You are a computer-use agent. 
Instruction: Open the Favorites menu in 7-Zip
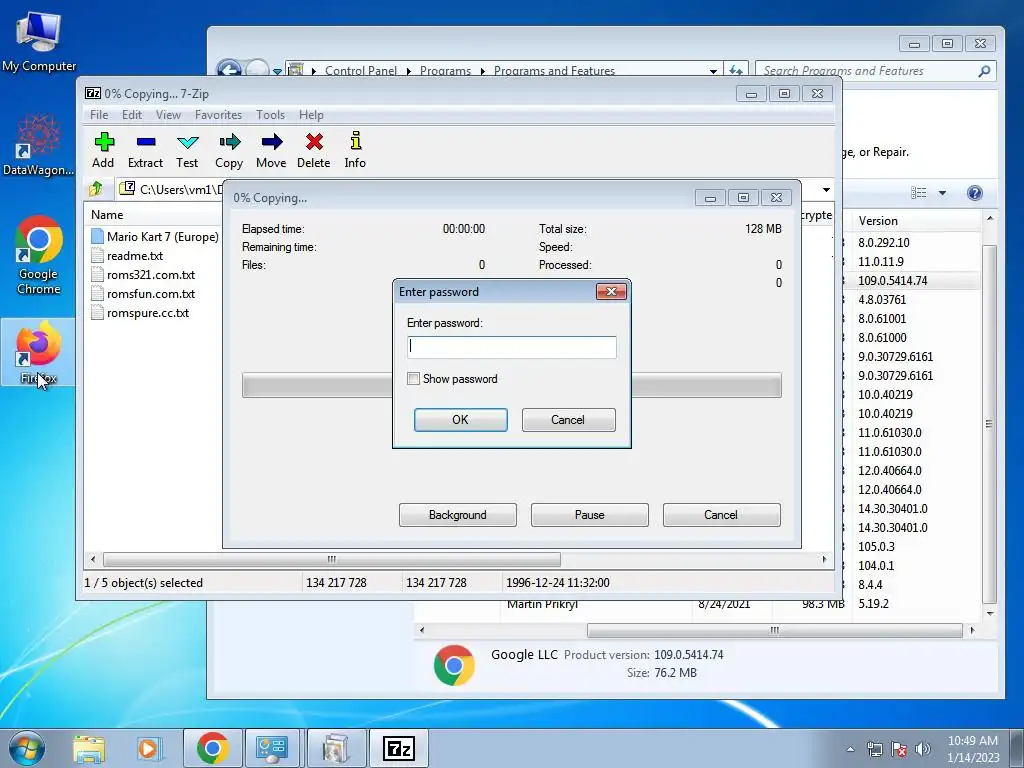(x=218, y=115)
